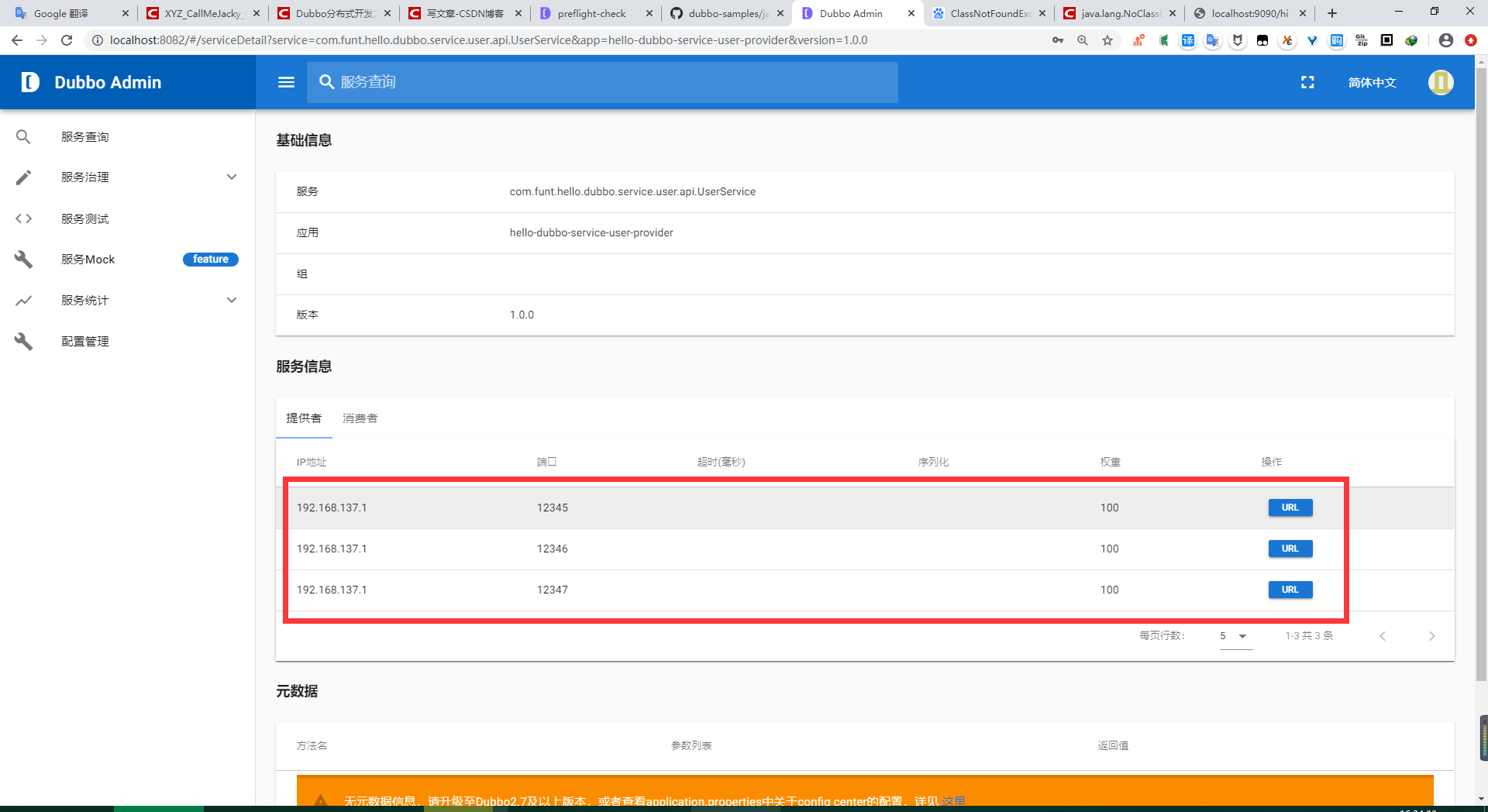Click the version value 1.0.0

(x=522, y=315)
